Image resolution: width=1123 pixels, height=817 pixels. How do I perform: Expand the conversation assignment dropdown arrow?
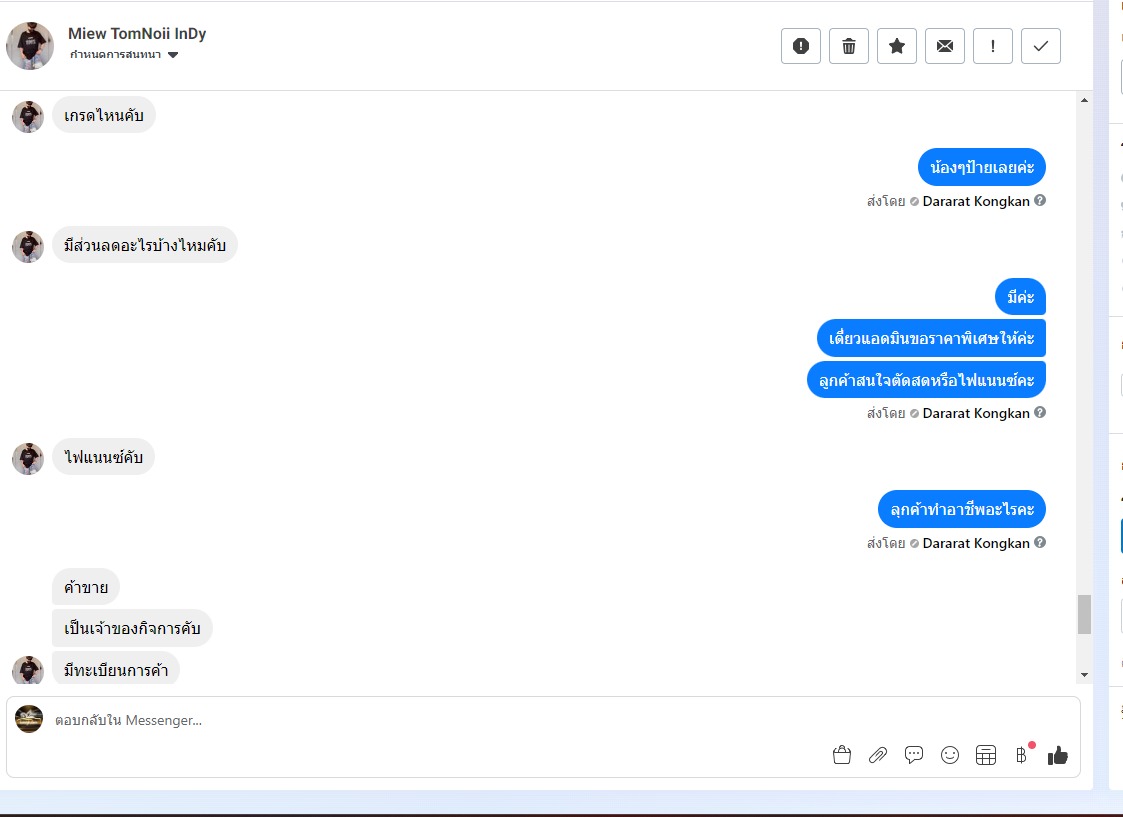(173, 55)
